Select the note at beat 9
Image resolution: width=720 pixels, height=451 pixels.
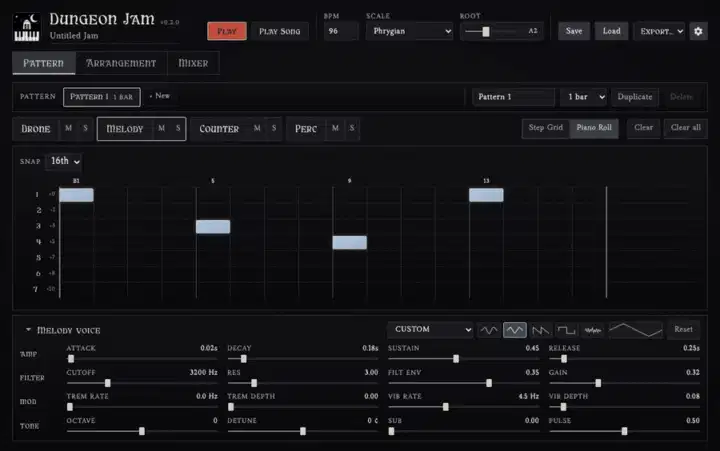(349, 242)
